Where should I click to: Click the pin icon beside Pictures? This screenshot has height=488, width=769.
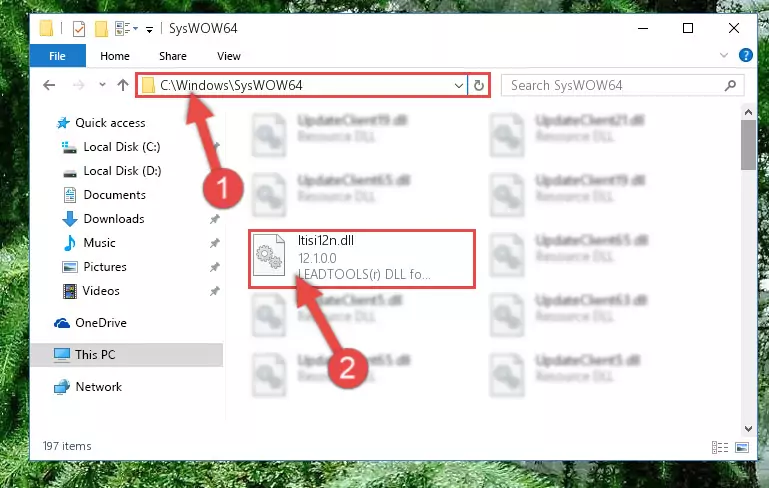(215, 267)
